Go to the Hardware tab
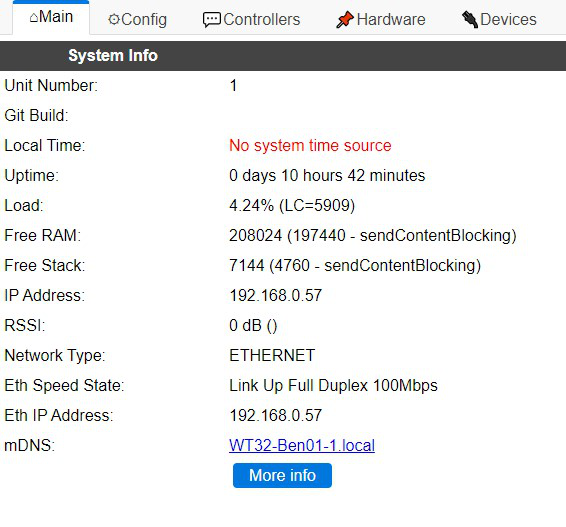566x527 pixels. point(381,19)
